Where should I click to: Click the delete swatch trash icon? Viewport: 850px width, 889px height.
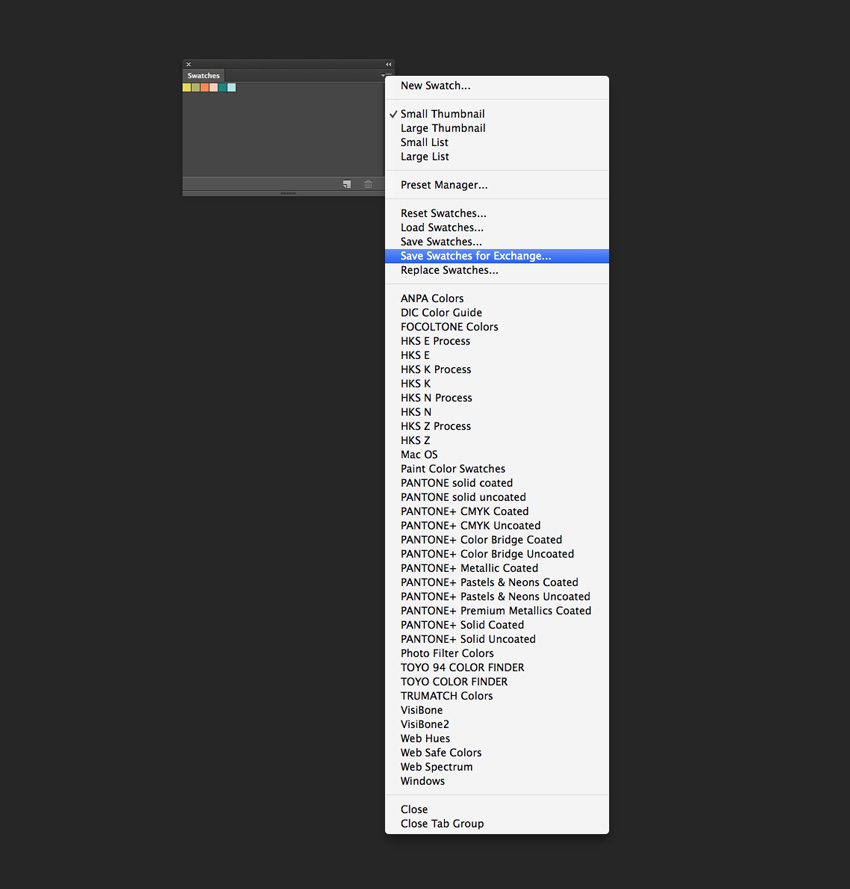pyautogui.click(x=368, y=184)
